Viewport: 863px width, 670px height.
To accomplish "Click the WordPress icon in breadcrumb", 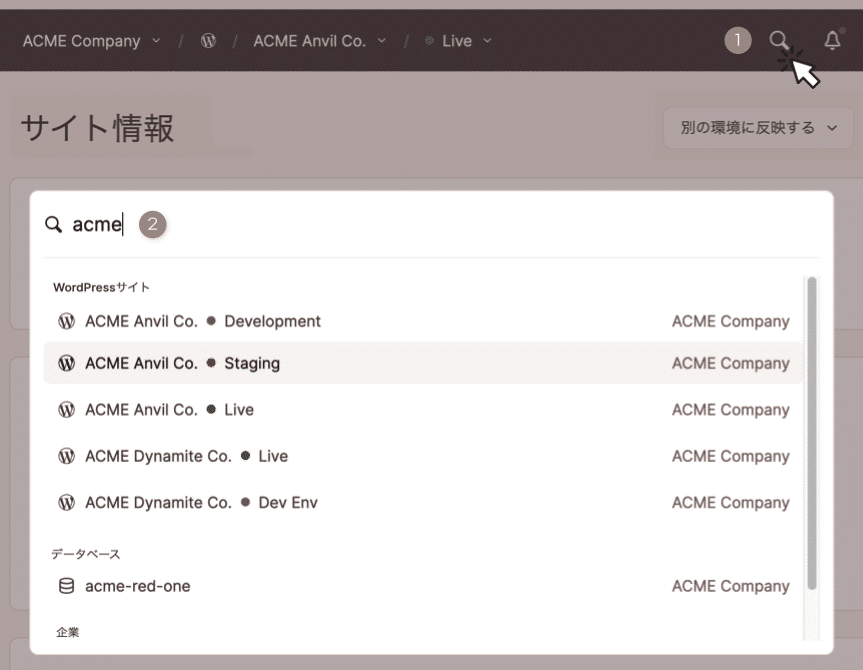I will point(208,41).
